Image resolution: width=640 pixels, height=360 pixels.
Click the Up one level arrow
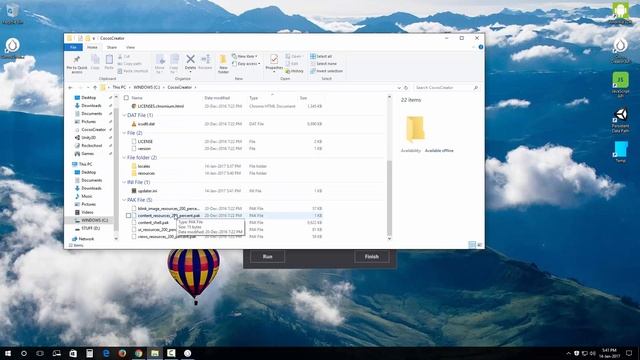[x=95, y=87]
